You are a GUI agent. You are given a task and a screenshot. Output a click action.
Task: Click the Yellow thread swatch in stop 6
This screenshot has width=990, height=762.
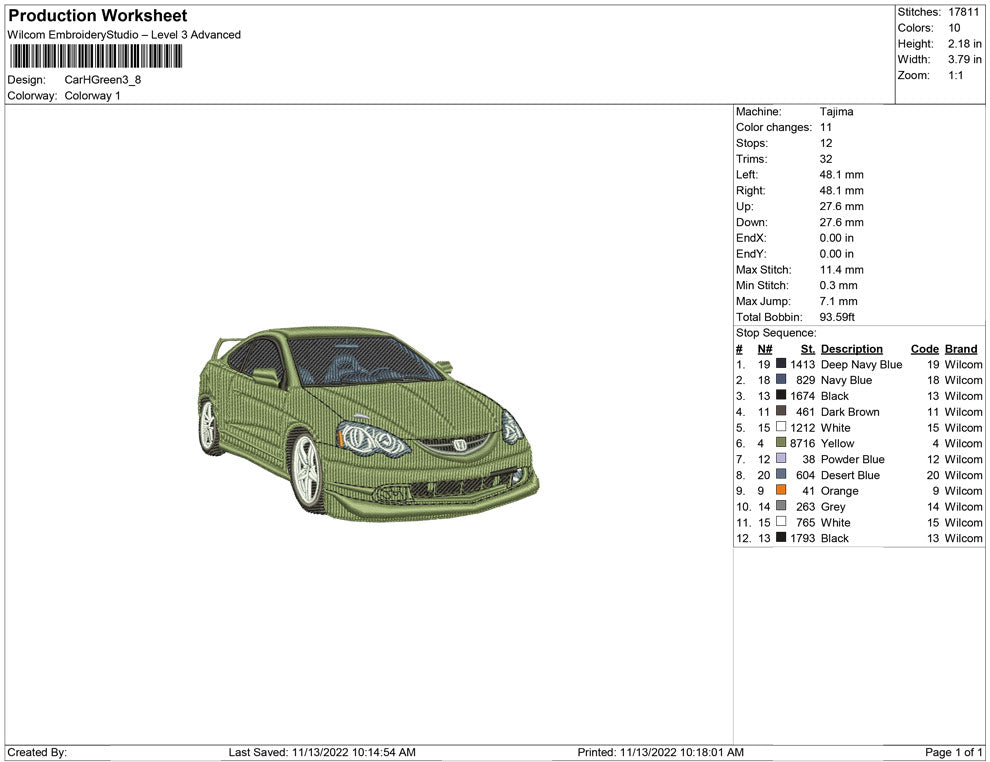point(781,443)
